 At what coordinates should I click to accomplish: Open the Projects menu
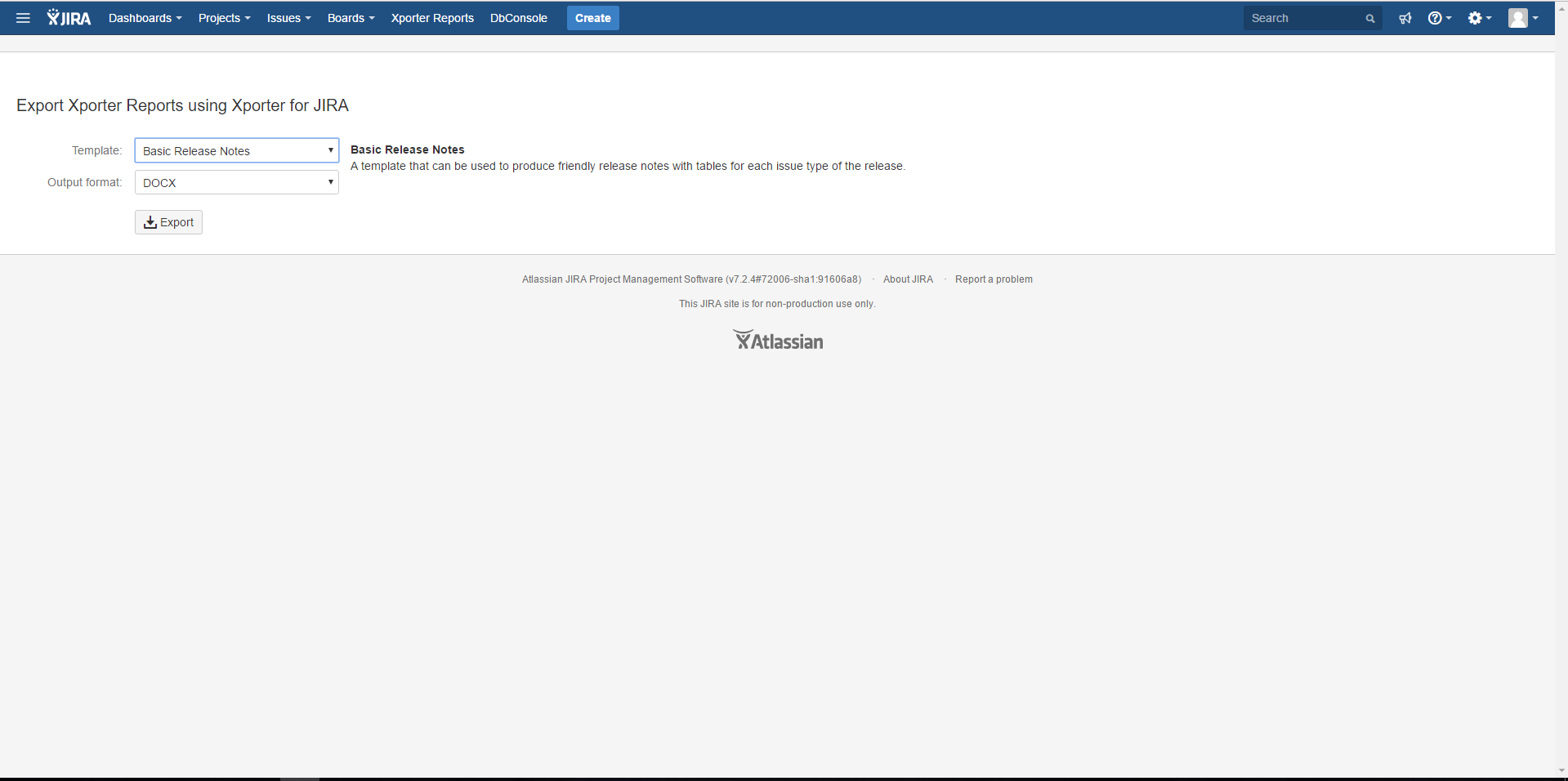[x=224, y=18]
